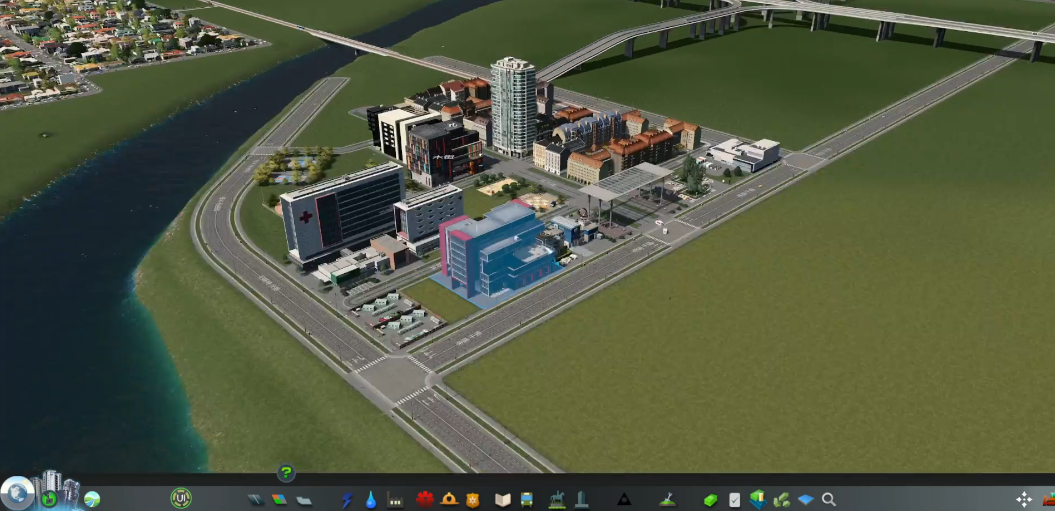This screenshot has height=511, width=1055.
Task: Open the Education book menu
Action: click(x=503, y=500)
